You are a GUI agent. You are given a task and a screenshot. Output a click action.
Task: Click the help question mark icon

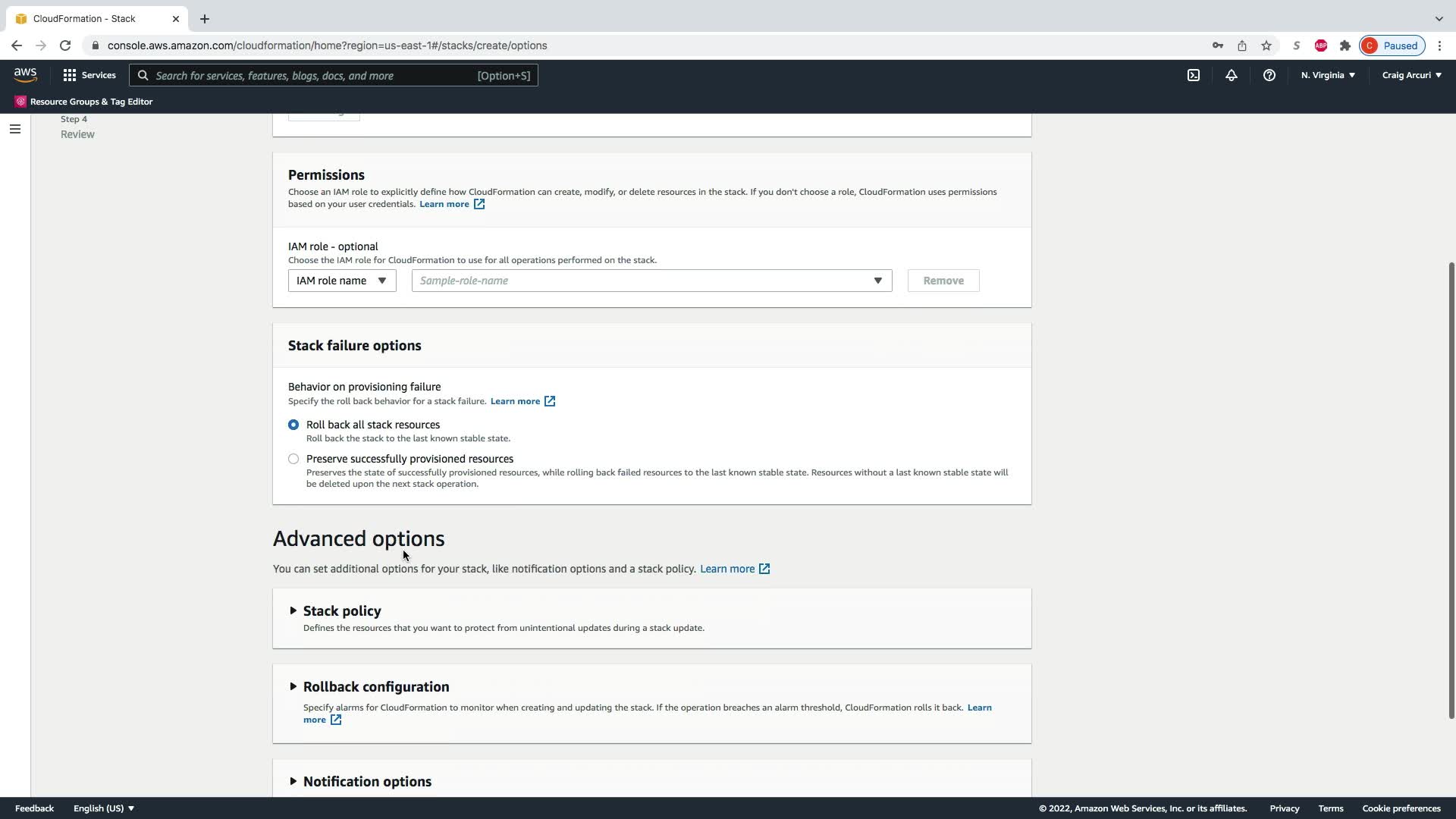coord(1269,75)
